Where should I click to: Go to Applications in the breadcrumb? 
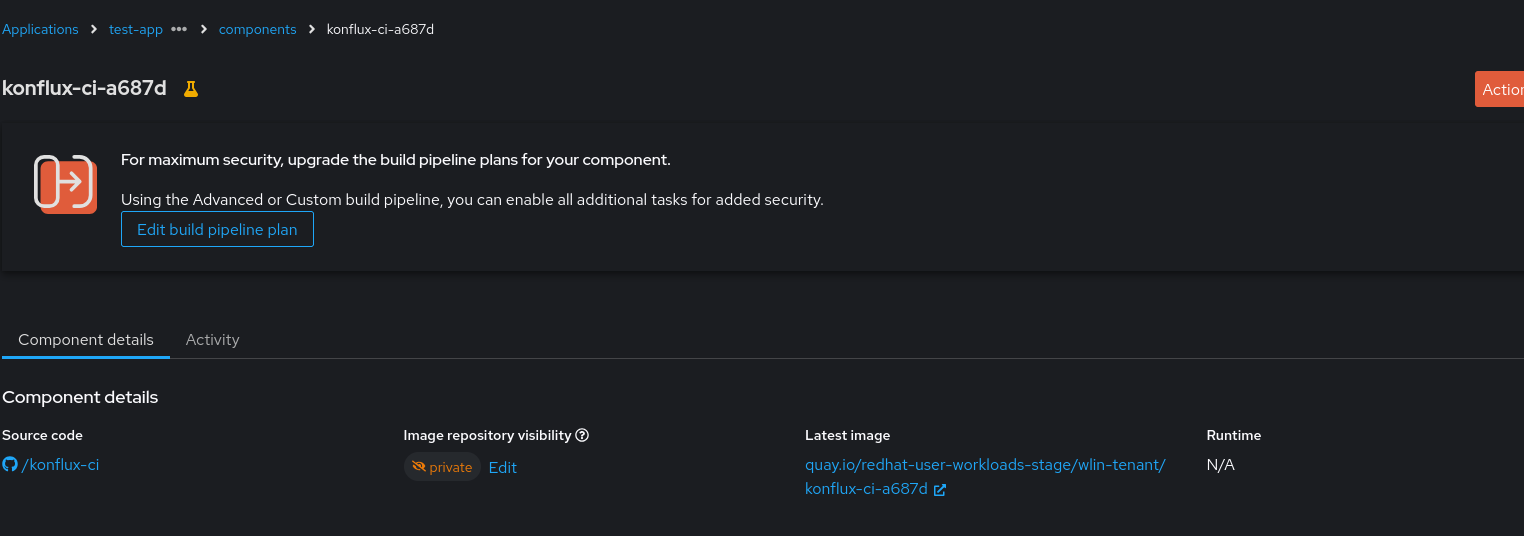click(x=40, y=29)
